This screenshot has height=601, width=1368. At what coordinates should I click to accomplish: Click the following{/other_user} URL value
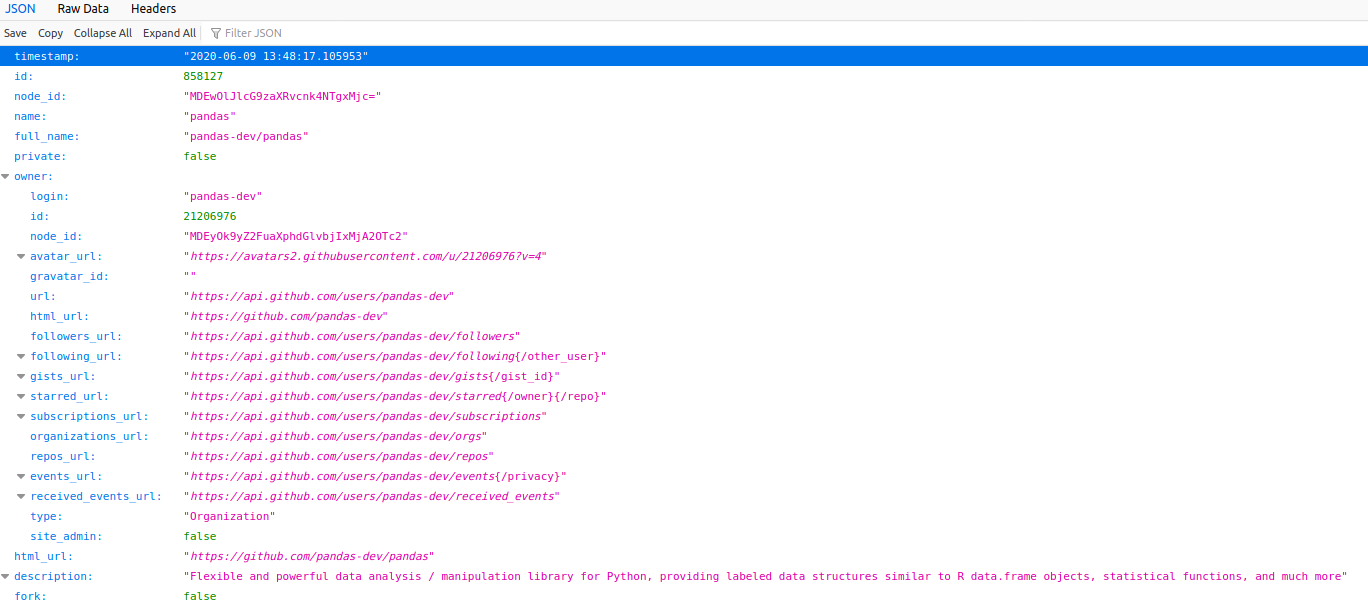point(395,356)
